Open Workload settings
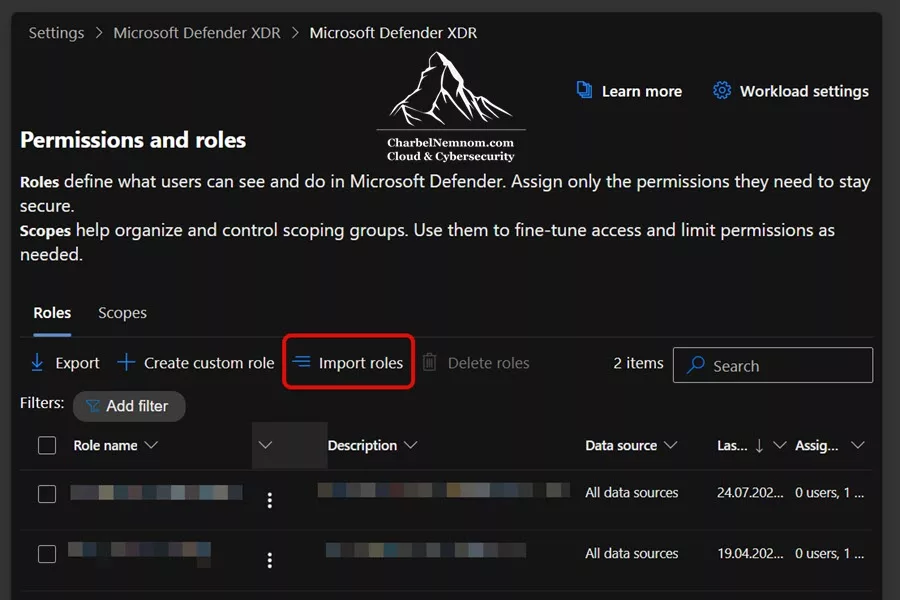900x600 pixels. 791,91
